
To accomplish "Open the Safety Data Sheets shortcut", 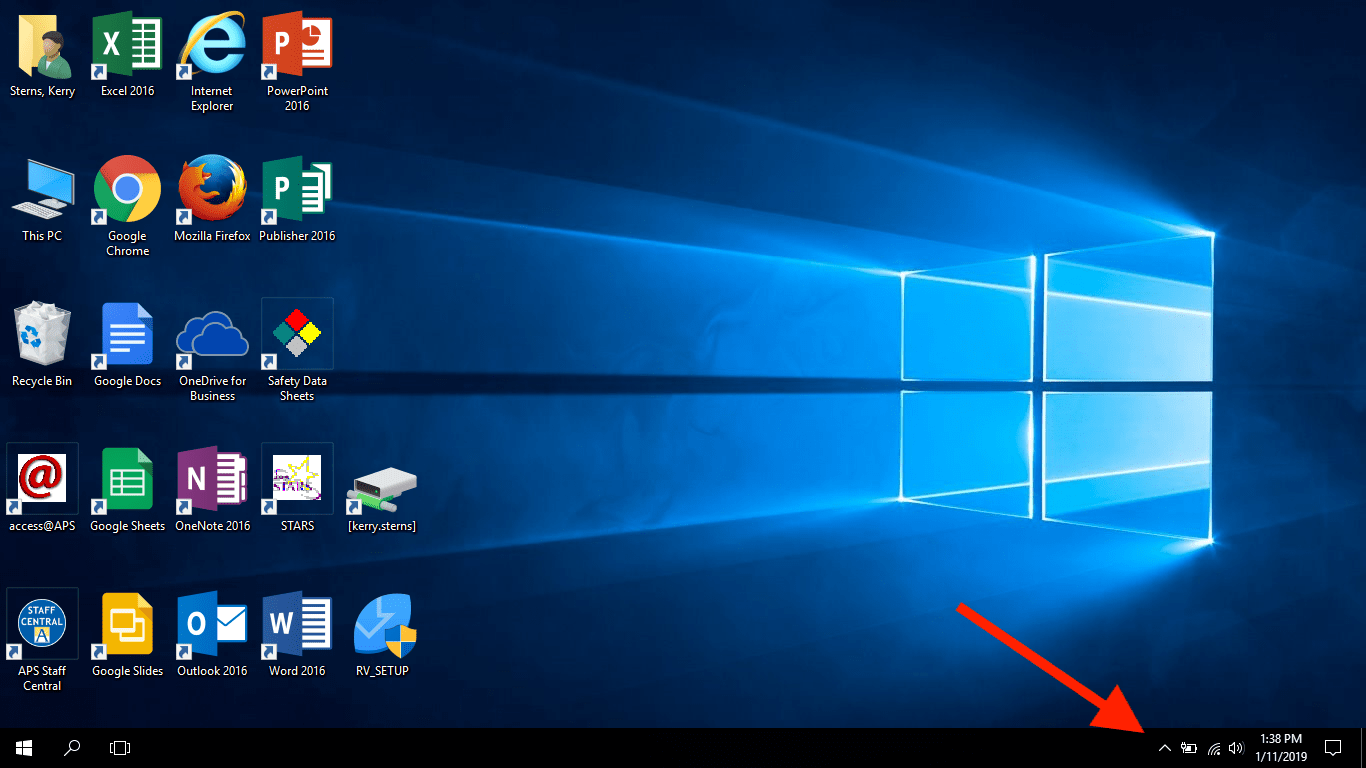I will tap(296, 333).
